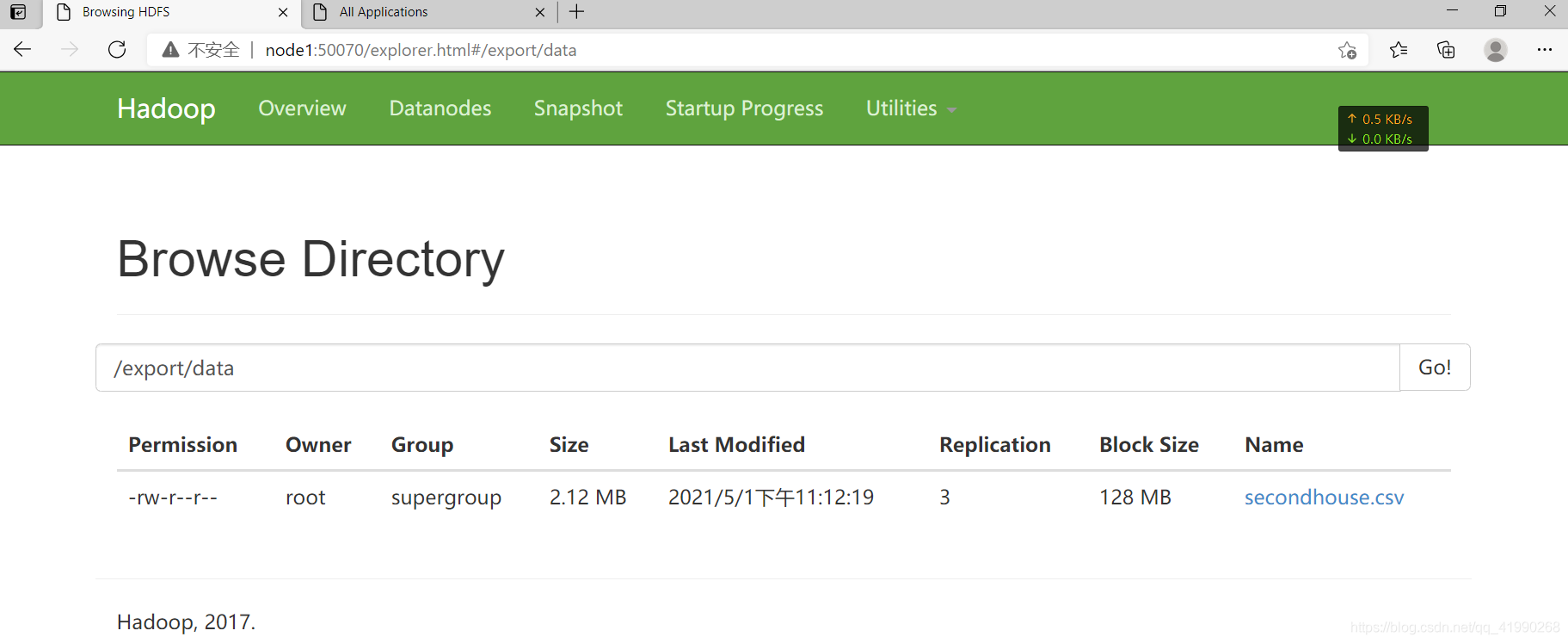Open the Overview navigation item
Viewport: 1568px width, 643px height.
pos(303,108)
